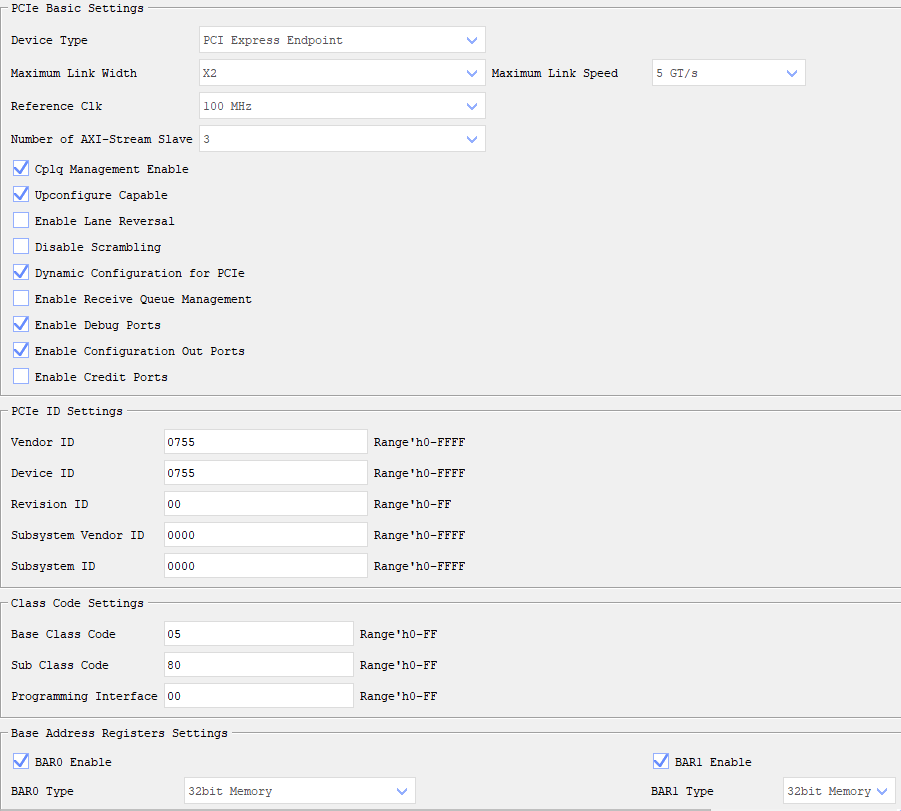Screen dimensions: 901x811
Task: Enable Receive Queue Management checkbox
Action: tap(21, 298)
